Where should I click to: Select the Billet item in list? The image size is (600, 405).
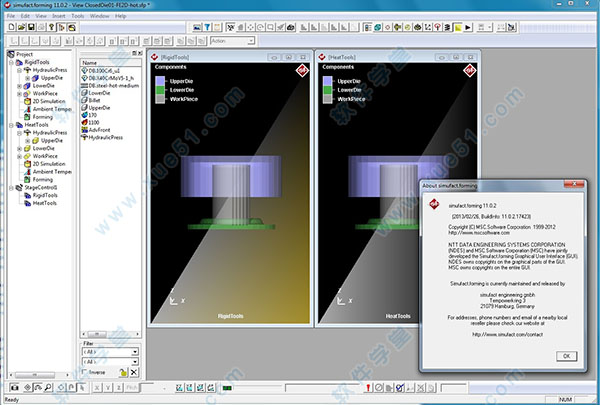pos(96,101)
